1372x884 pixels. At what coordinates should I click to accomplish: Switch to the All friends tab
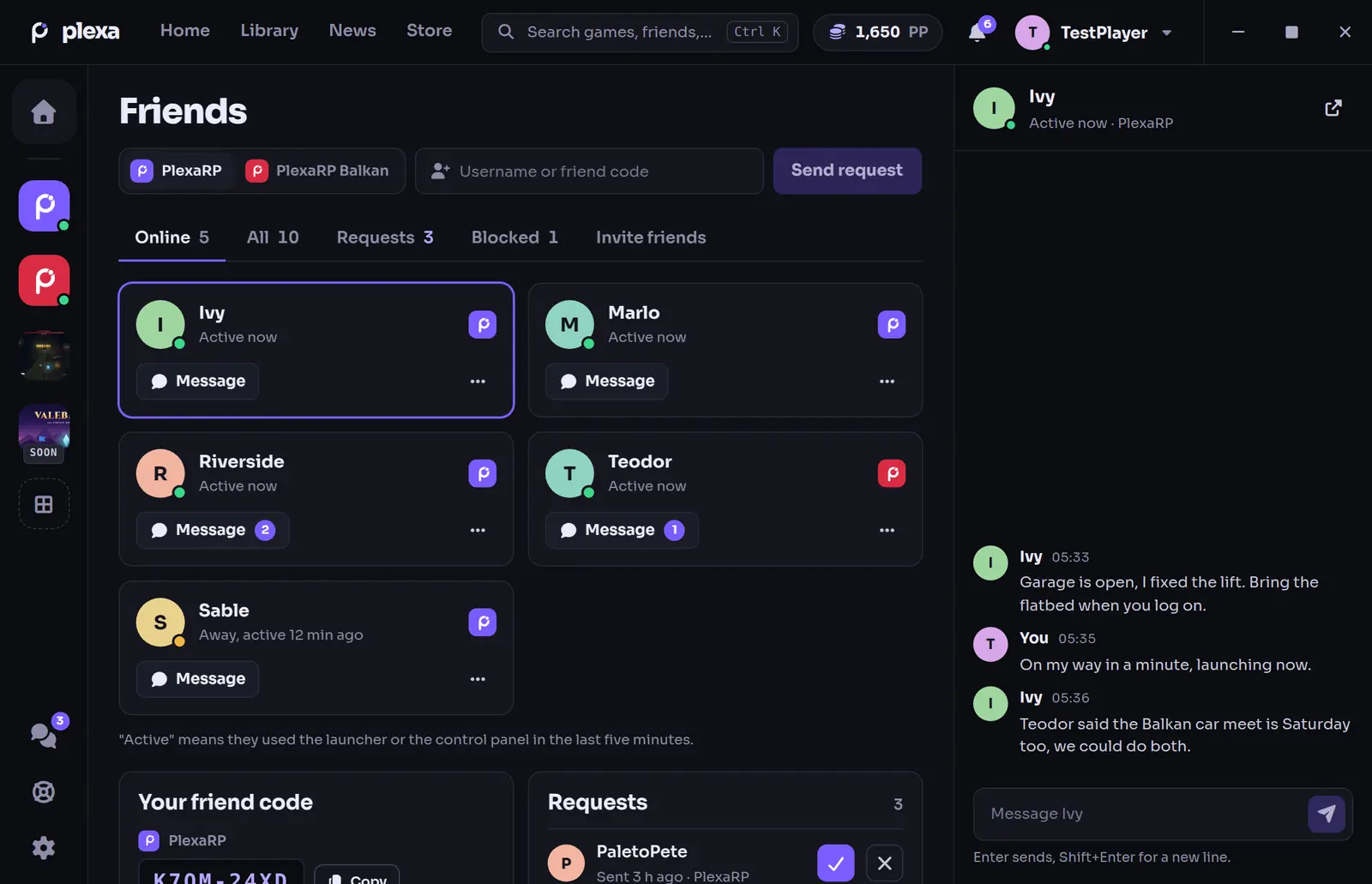tap(273, 238)
